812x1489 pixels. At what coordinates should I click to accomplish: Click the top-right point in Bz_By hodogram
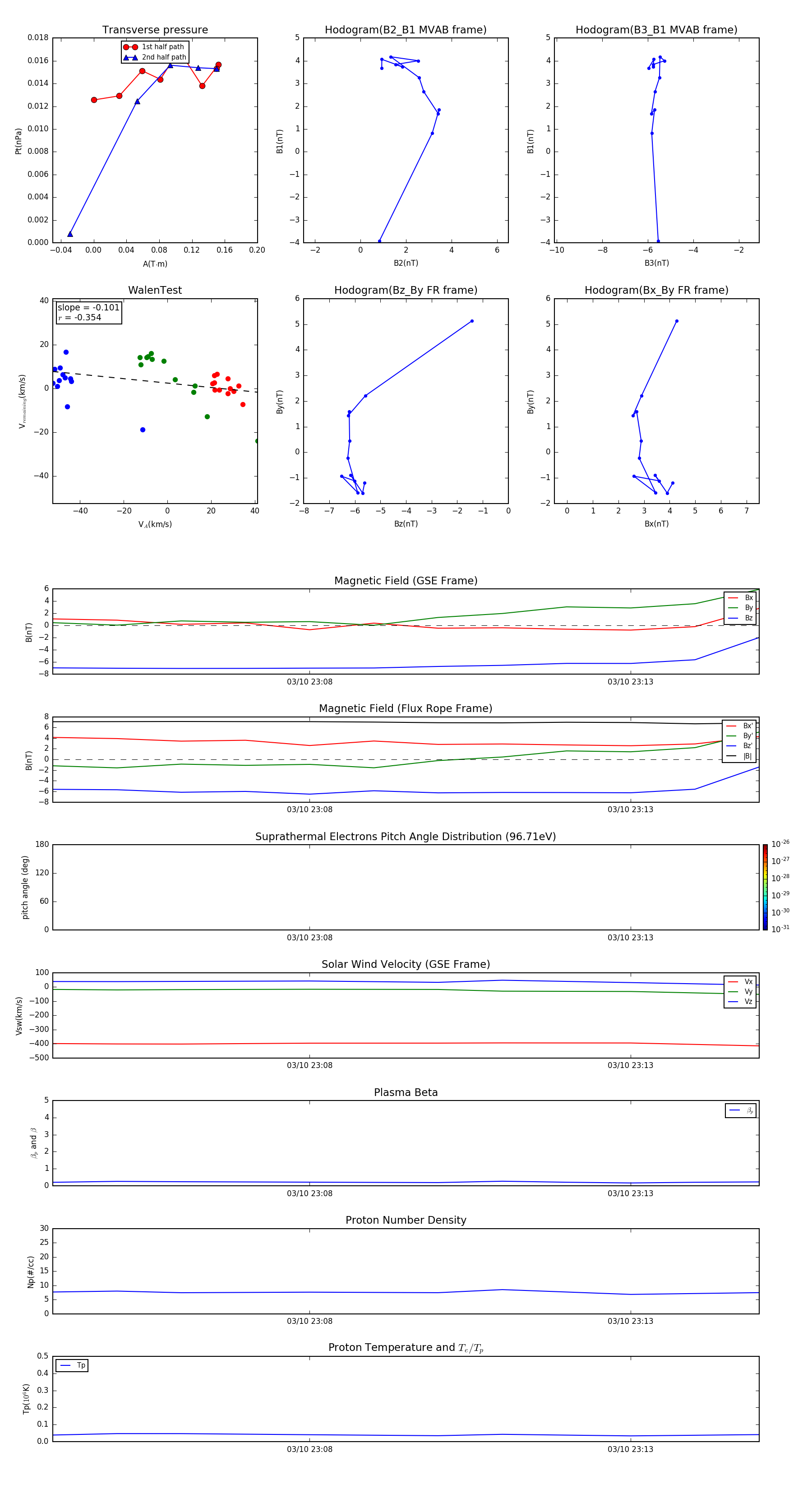471,321
